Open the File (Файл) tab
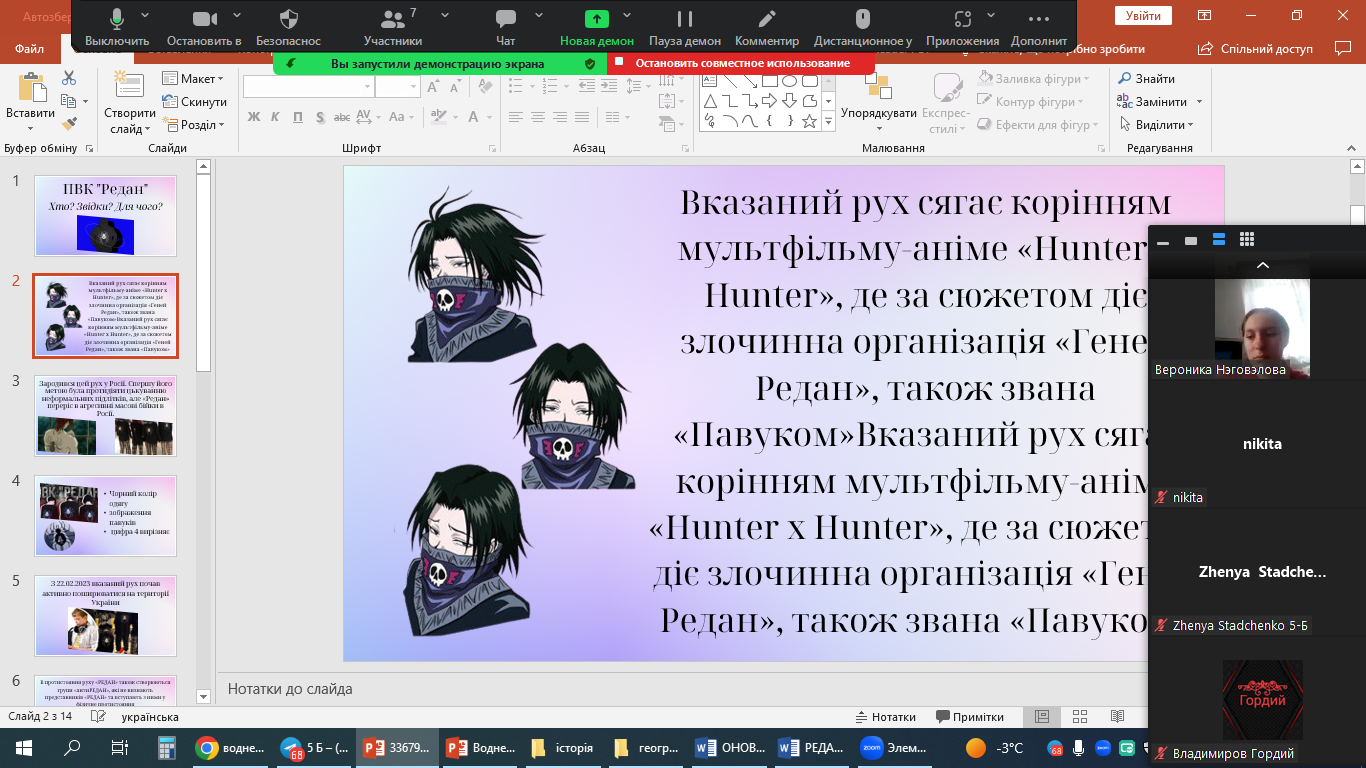The width and height of the screenshot is (1366, 768). pos(29,49)
